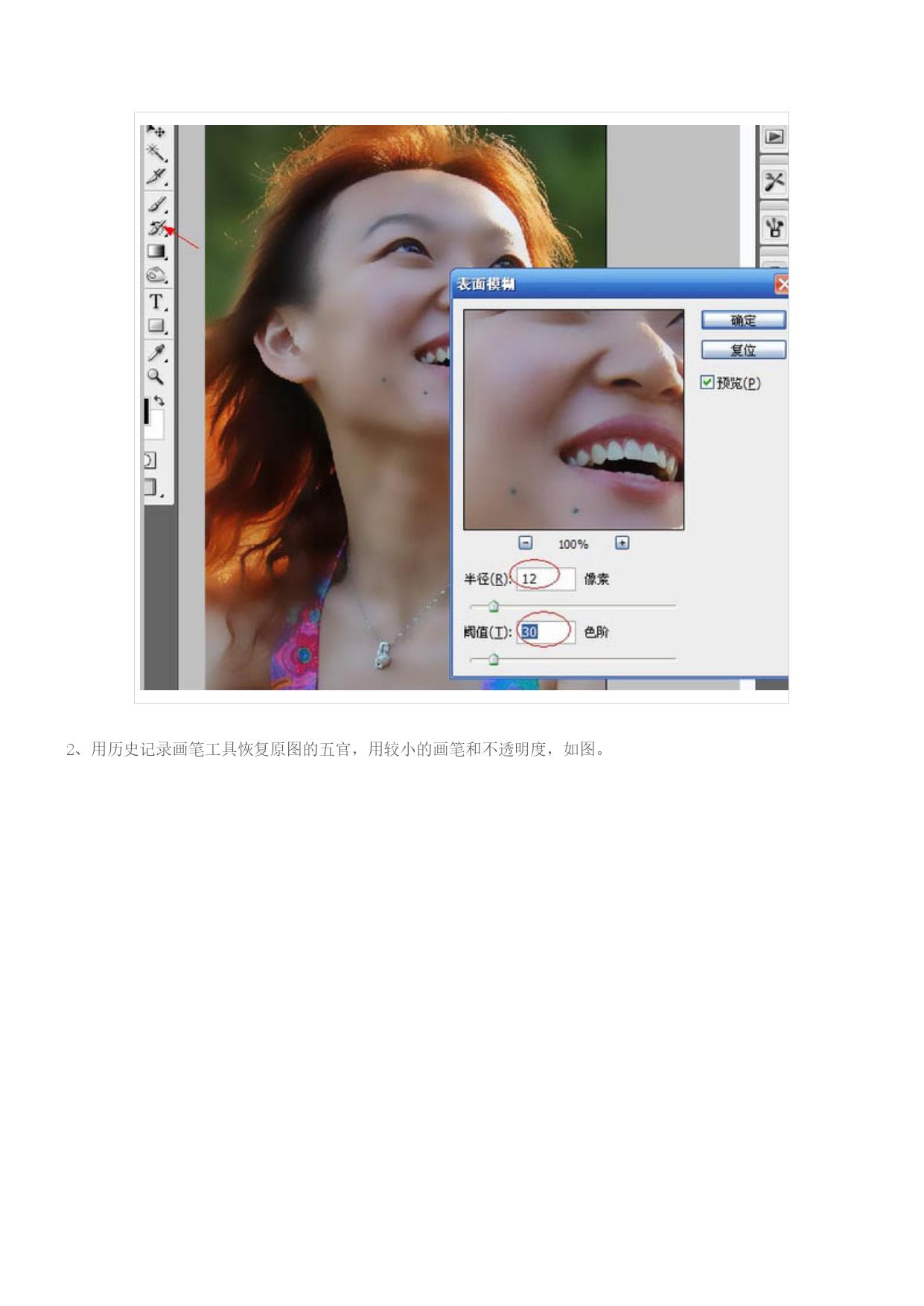Click 确定 to confirm Surface Blur

[x=743, y=320]
